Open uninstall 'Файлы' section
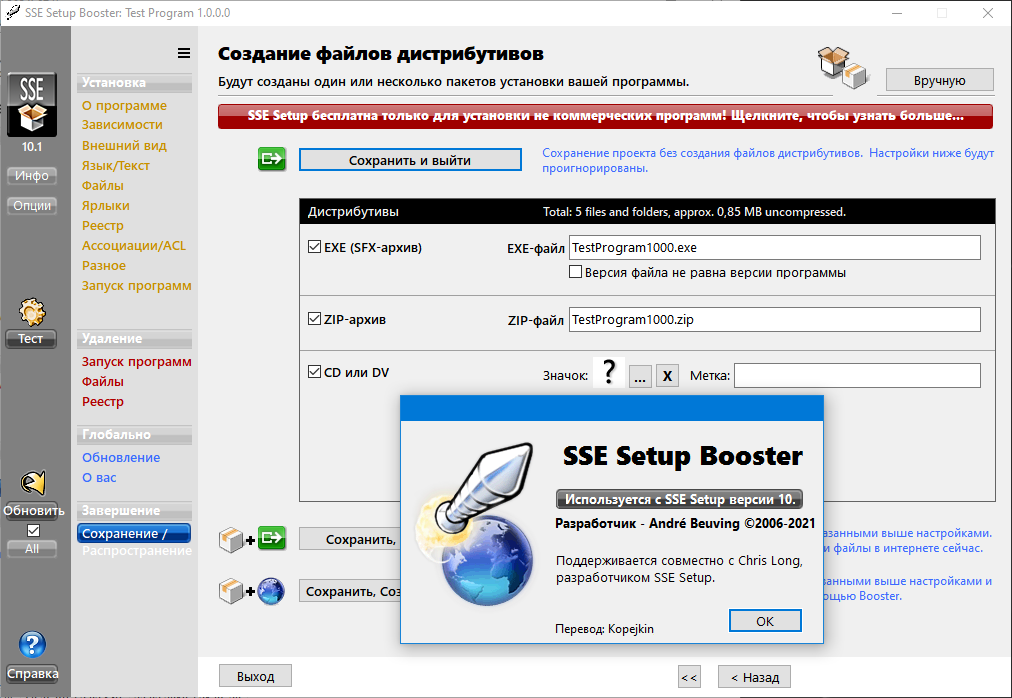Image resolution: width=1012 pixels, height=698 pixels. click(103, 382)
